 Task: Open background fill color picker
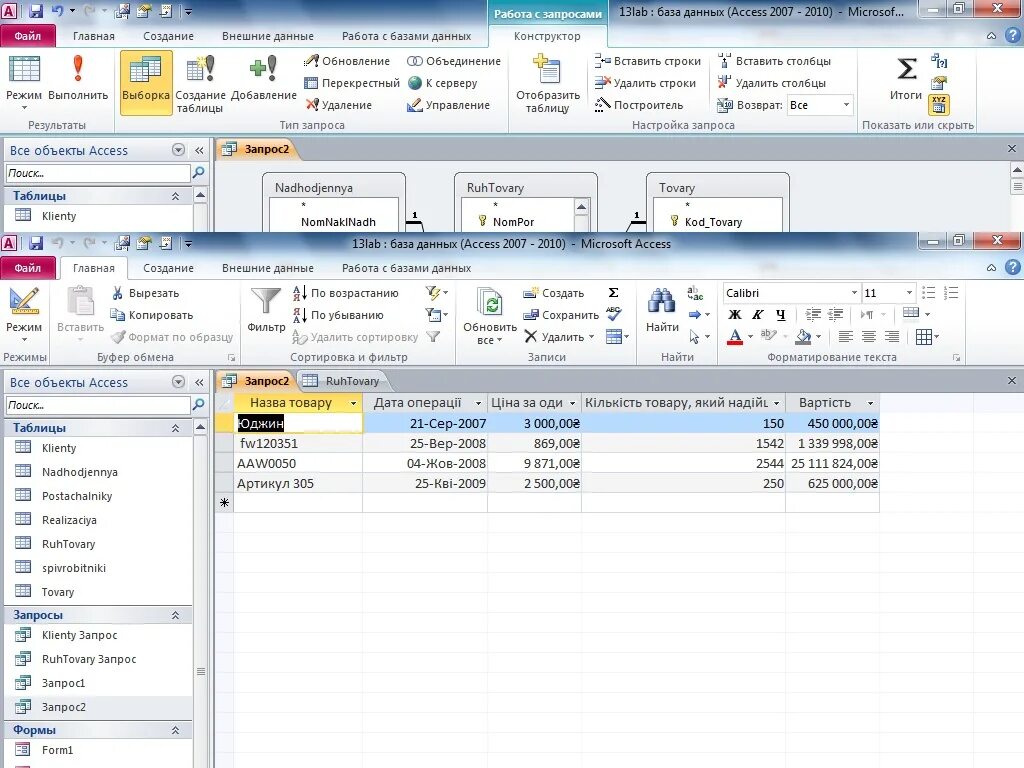[818, 336]
